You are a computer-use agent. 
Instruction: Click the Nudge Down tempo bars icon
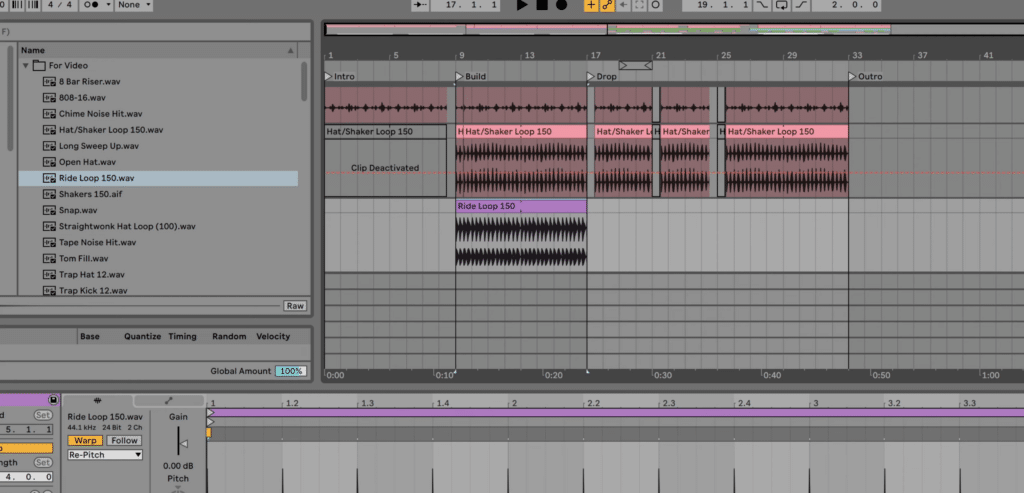(x=15, y=5)
